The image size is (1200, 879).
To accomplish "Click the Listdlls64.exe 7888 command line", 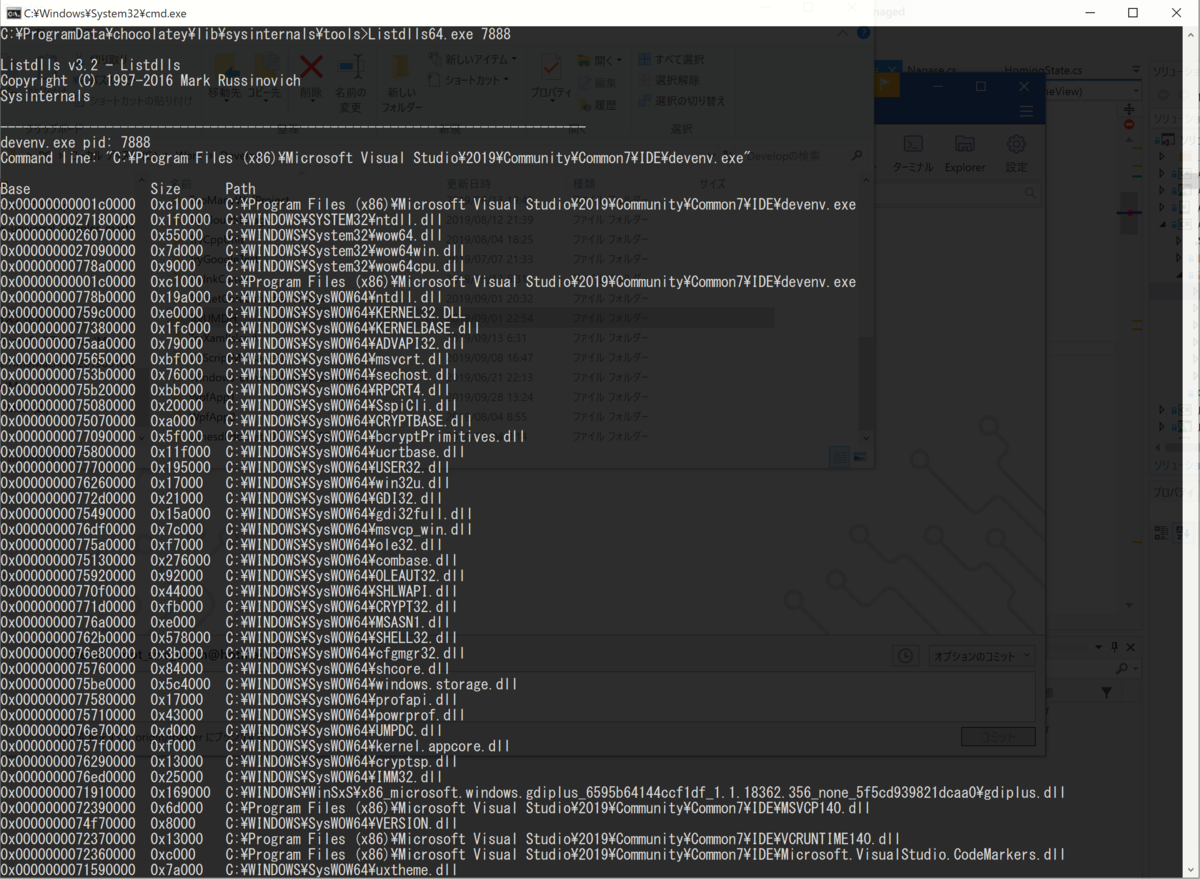I will tap(255, 34).
